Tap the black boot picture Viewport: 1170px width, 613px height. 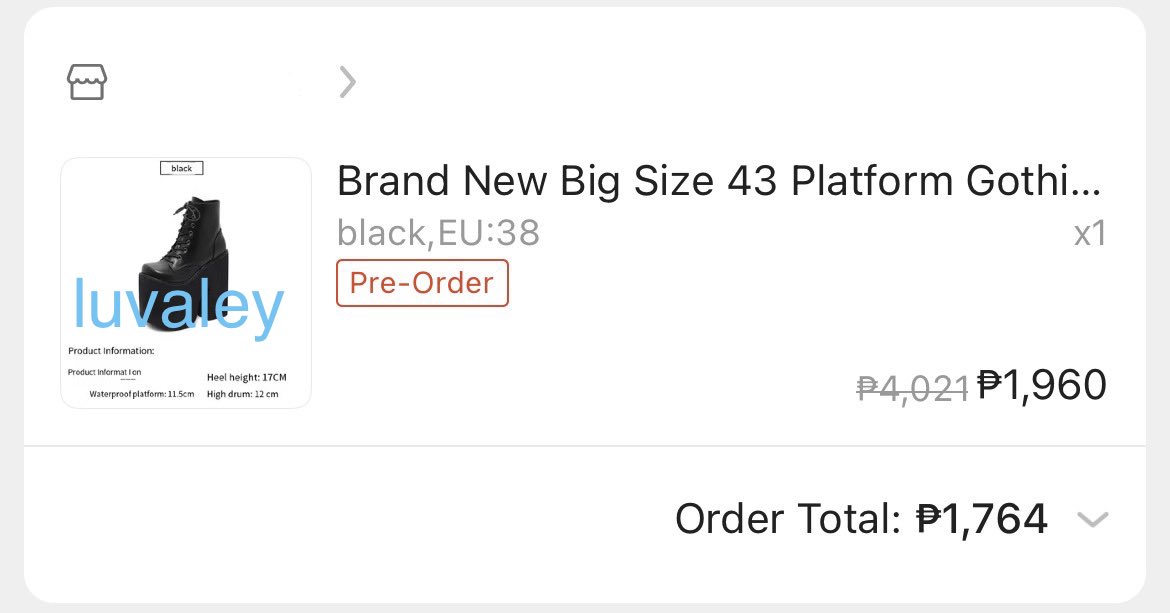point(184,261)
